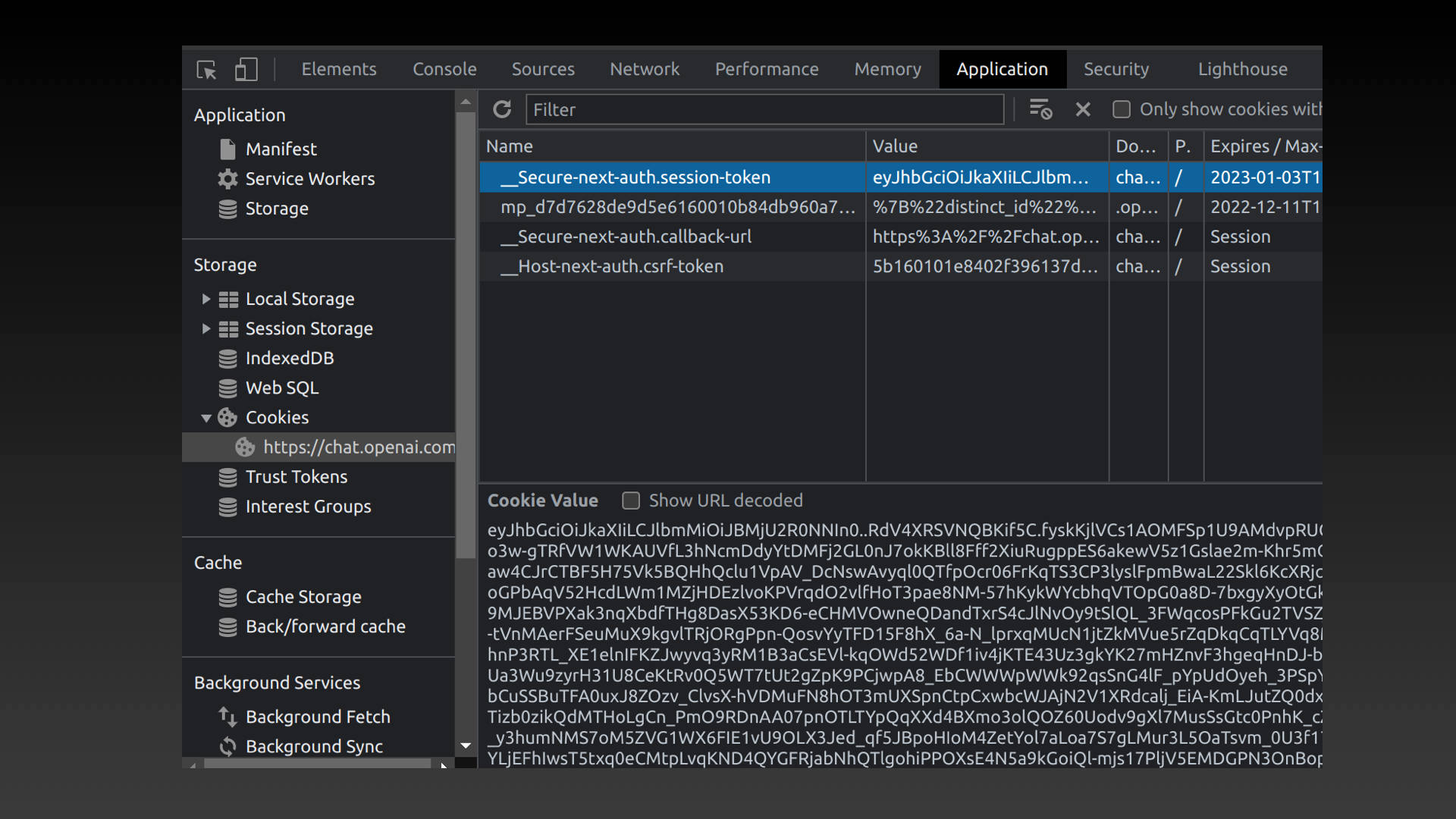Click into the cookie Filter field
The width and height of the screenshot is (1456, 819).
[764, 110]
